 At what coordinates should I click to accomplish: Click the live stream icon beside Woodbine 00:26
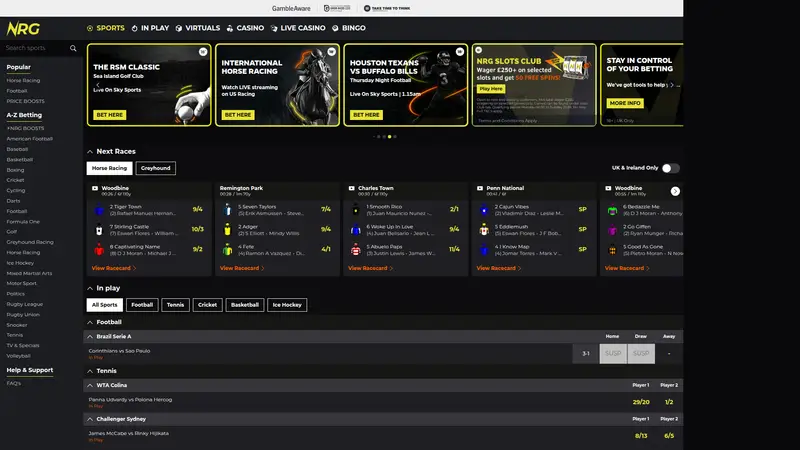(x=95, y=188)
